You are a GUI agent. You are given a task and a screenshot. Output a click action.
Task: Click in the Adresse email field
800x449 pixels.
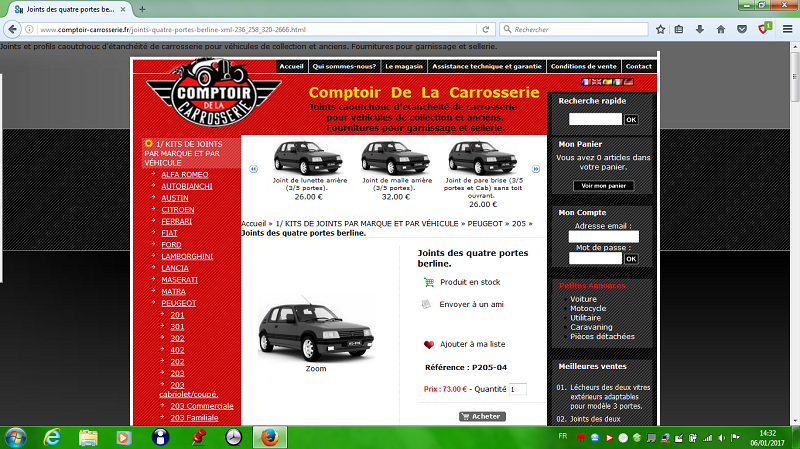click(604, 237)
